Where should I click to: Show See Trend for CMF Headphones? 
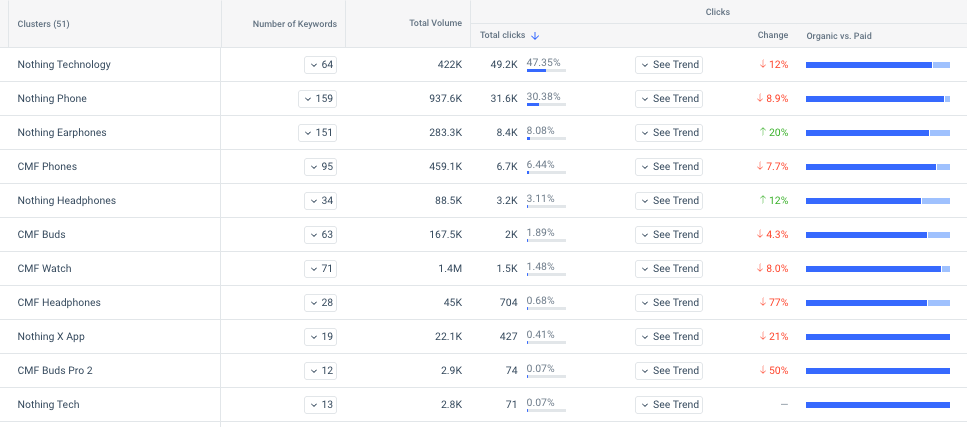(x=669, y=302)
